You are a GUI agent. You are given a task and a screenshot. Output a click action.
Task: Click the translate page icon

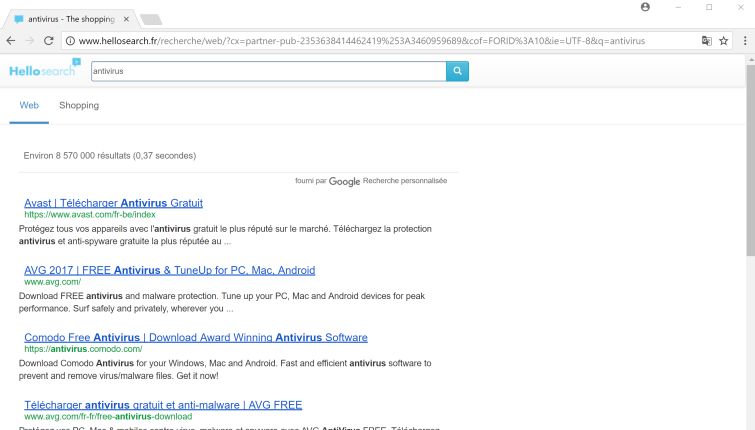pyautogui.click(x=706, y=41)
